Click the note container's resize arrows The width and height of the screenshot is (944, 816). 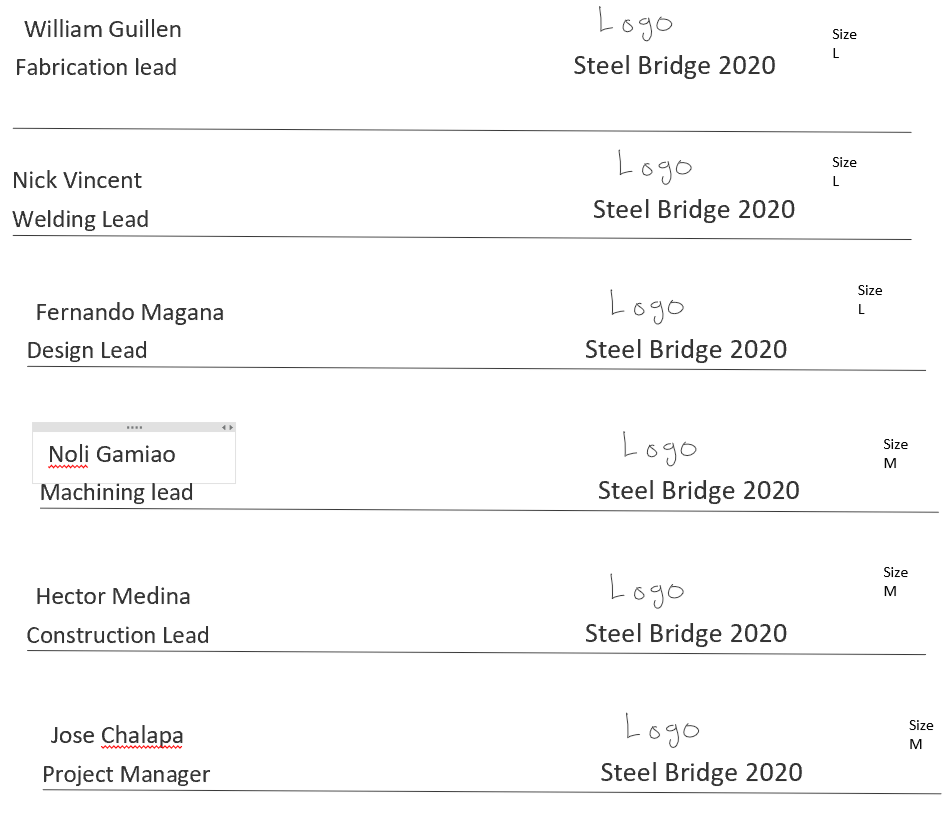[x=228, y=427]
